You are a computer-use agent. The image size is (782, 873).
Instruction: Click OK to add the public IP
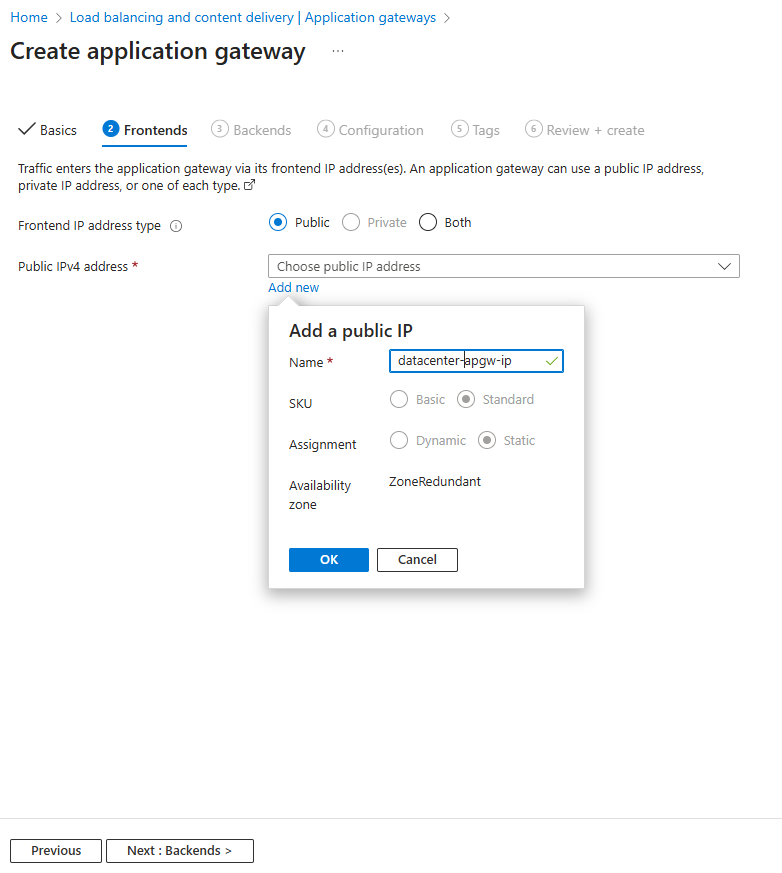tap(329, 560)
